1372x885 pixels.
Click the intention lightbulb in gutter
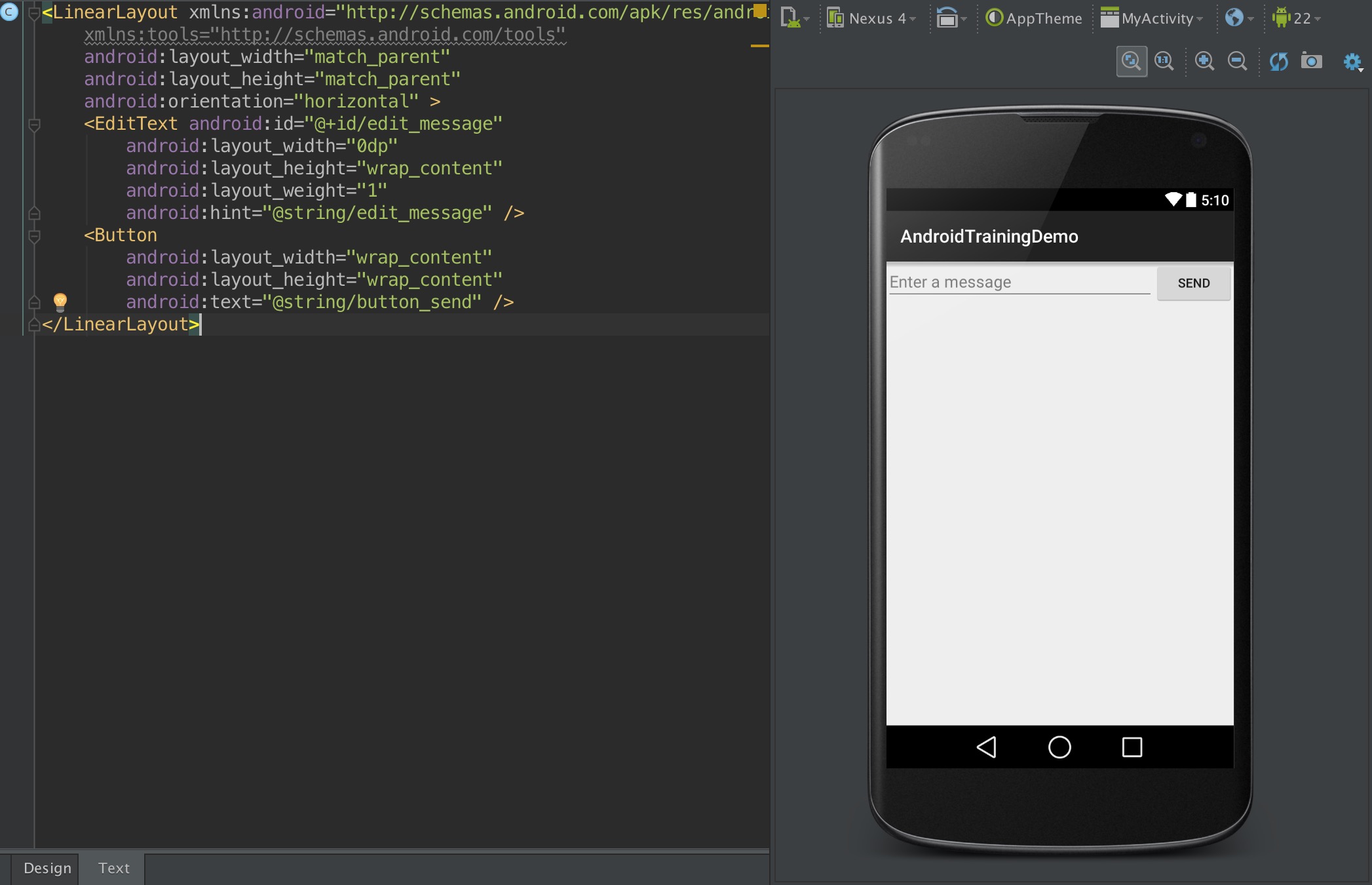click(60, 302)
